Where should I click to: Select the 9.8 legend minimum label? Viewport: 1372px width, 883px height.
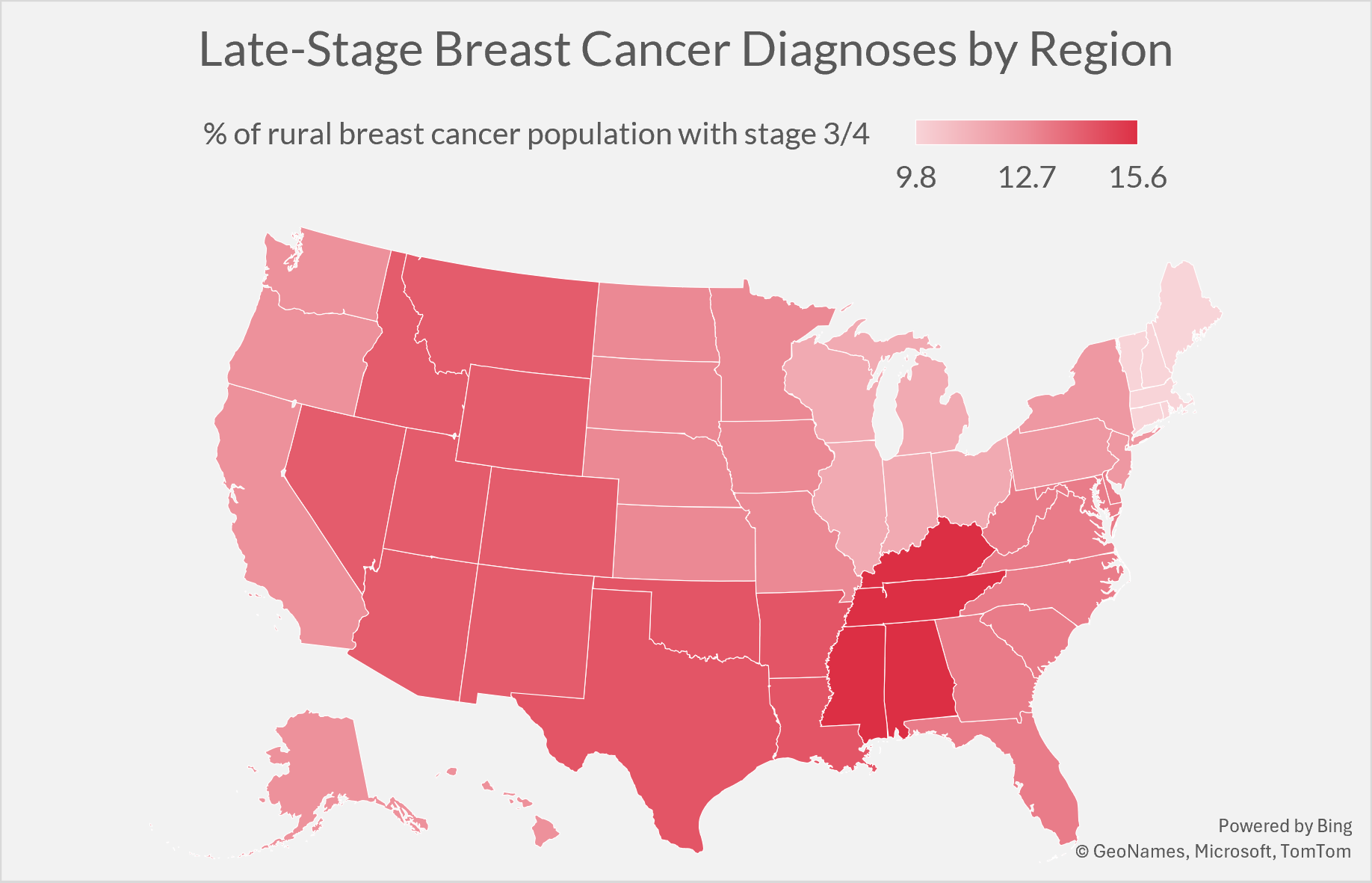click(x=916, y=178)
